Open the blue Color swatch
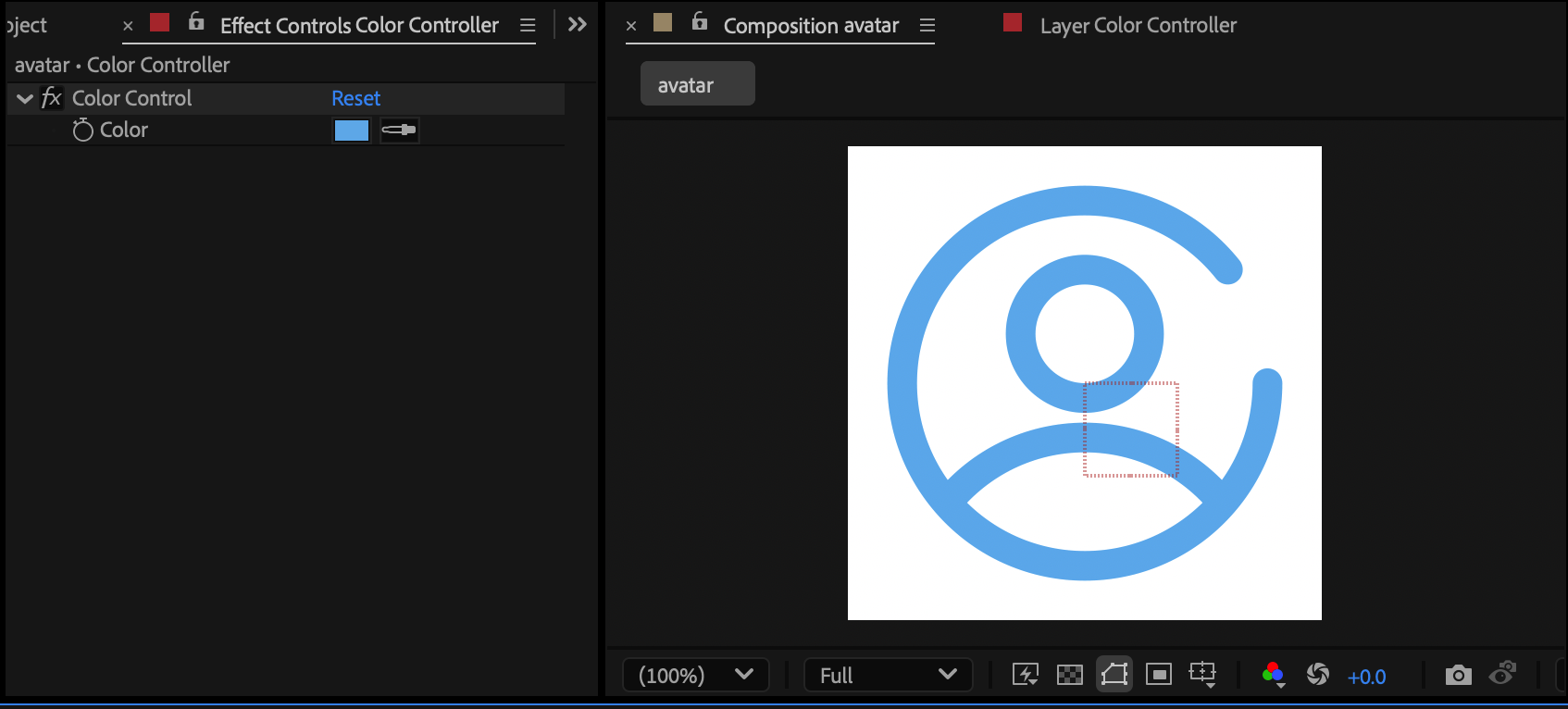 point(351,131)
